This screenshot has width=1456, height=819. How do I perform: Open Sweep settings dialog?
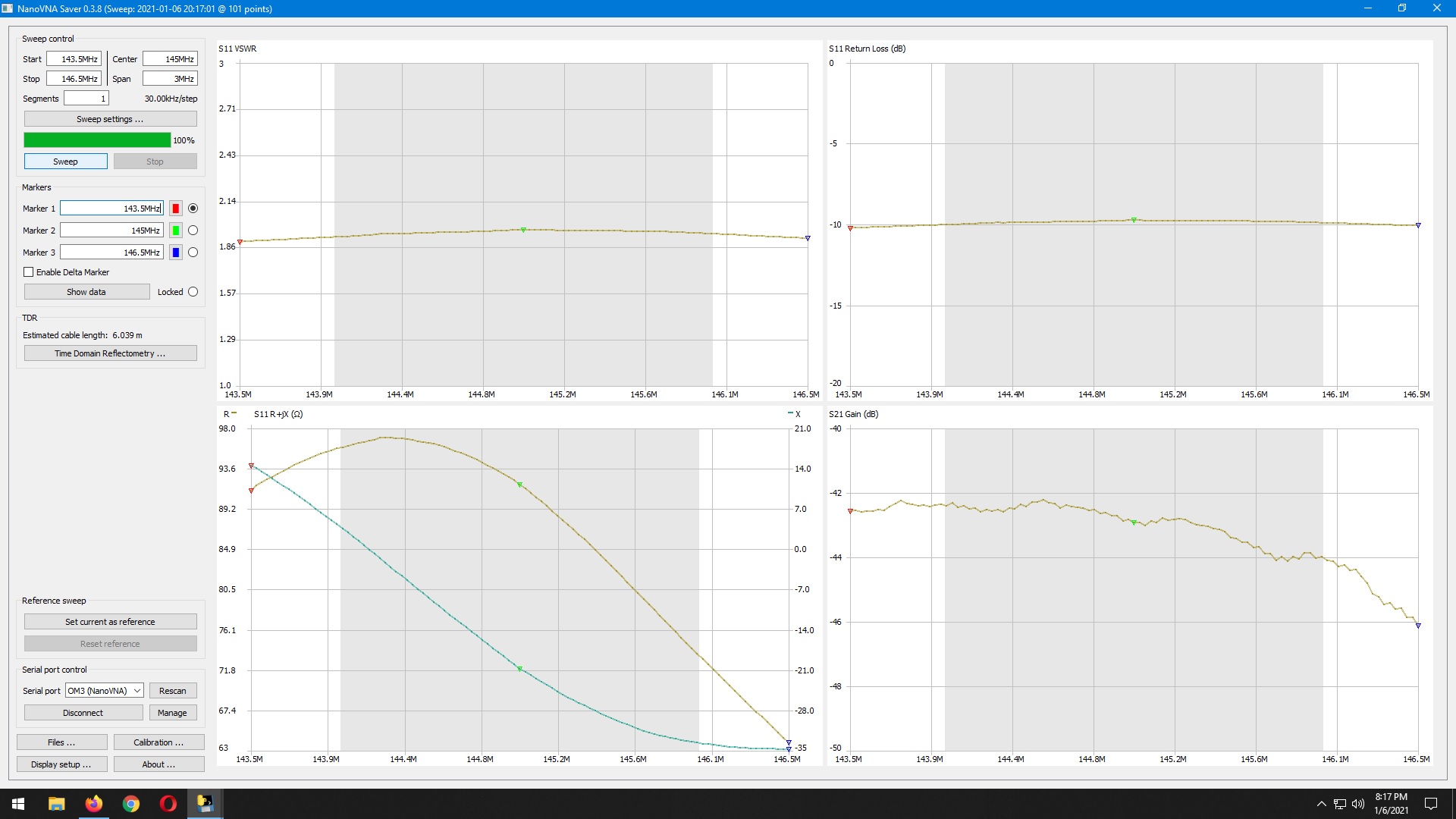[110, 119]
